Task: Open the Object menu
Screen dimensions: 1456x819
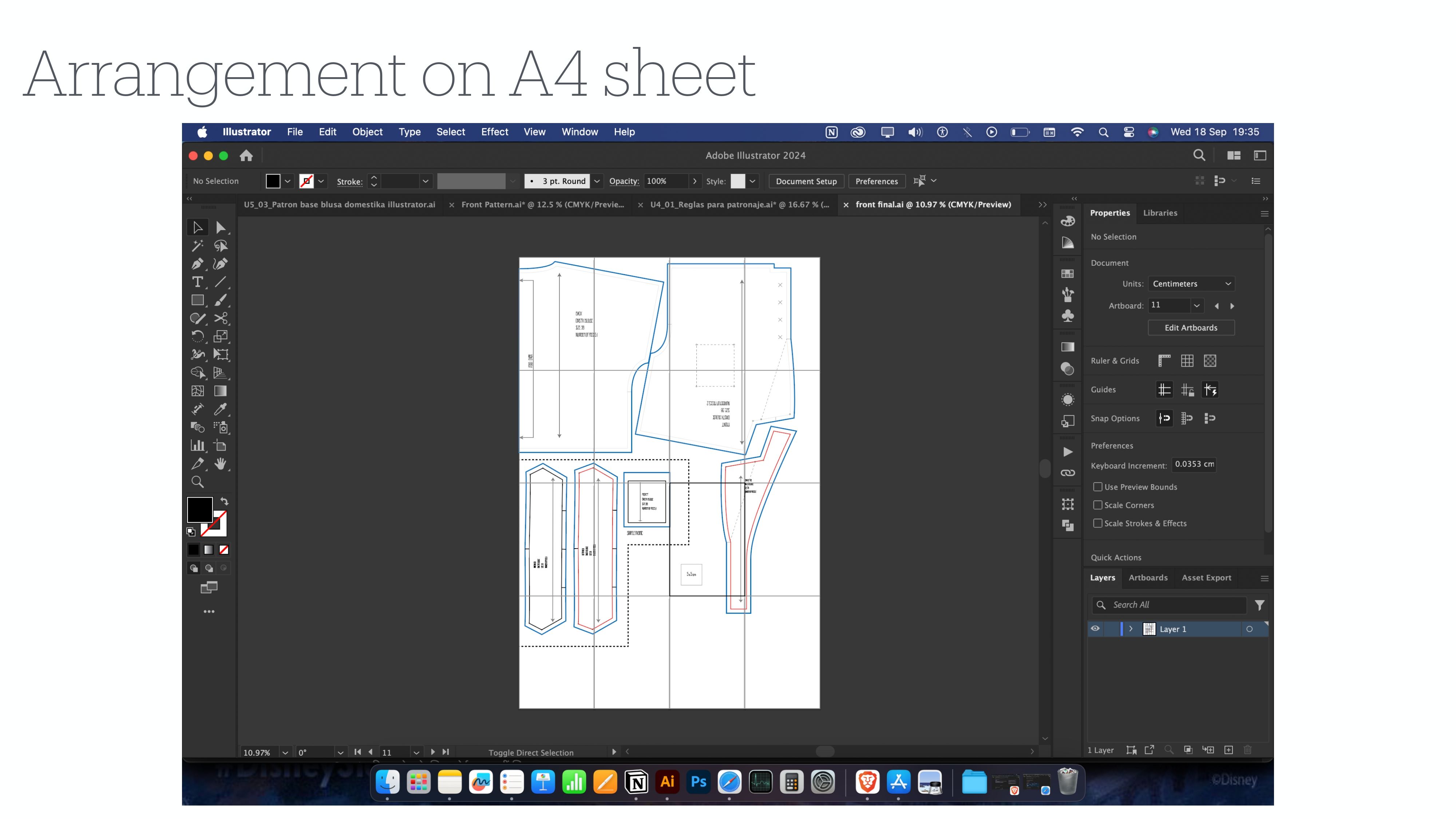Action: click(367, 132)
